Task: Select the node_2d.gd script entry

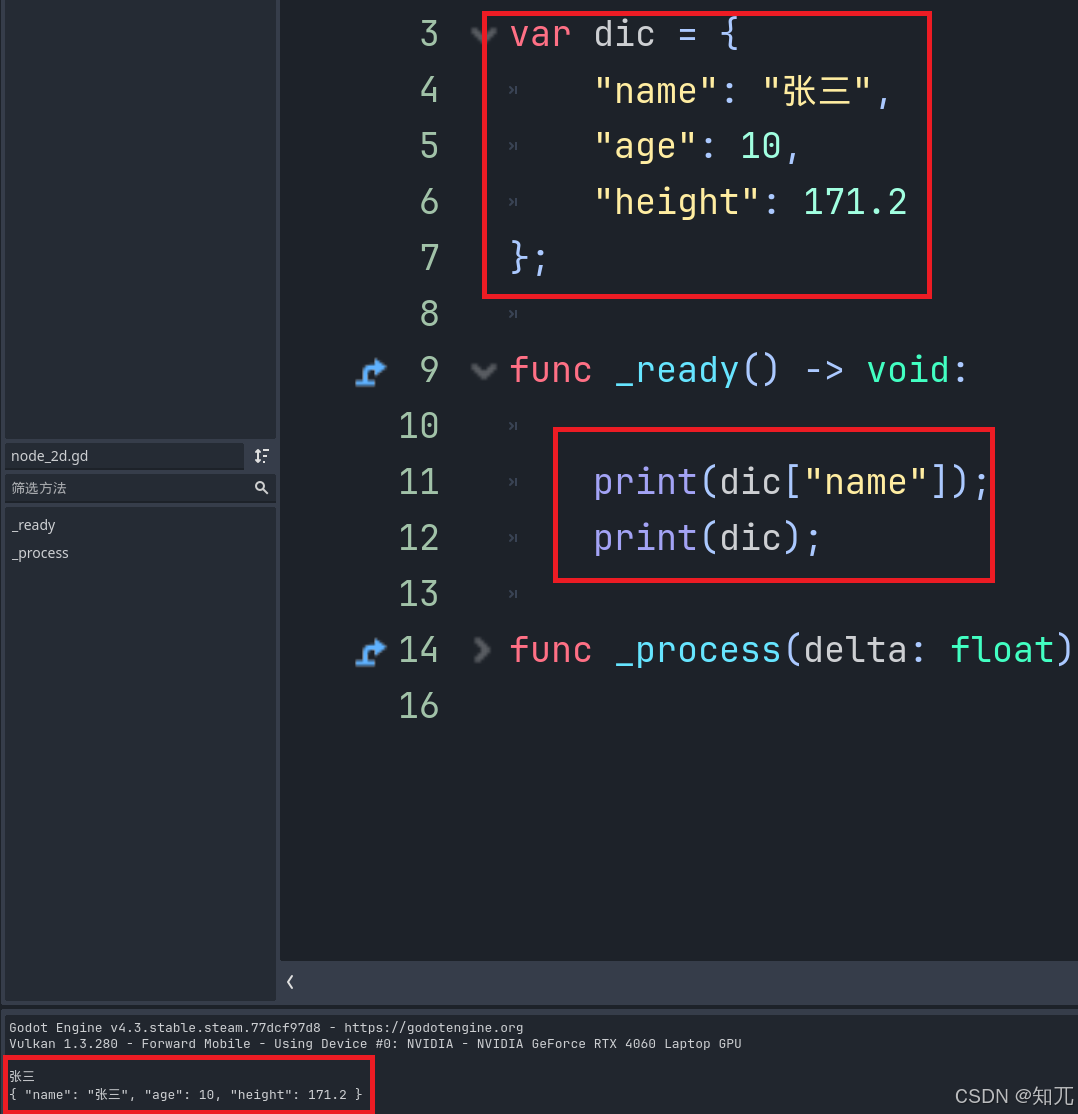Action: pyautogui.click(x=49, y=456)
